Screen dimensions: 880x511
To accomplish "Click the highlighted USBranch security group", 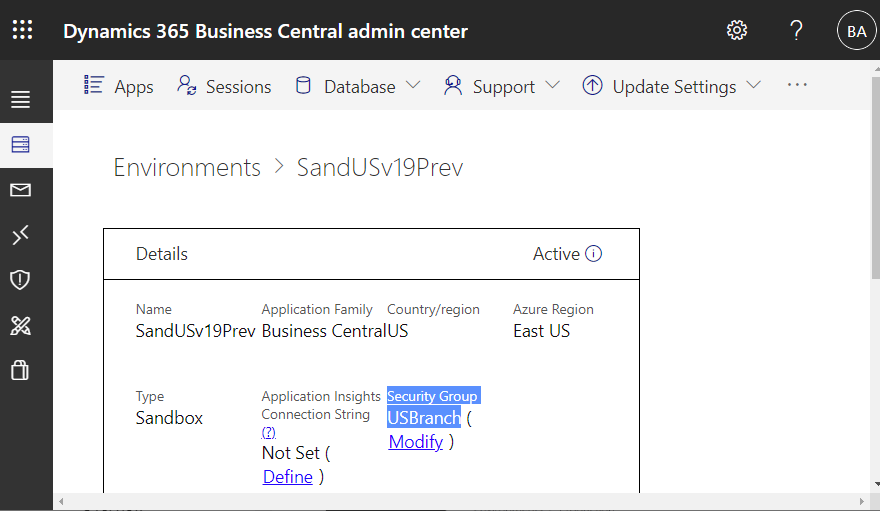I will 424,418.
